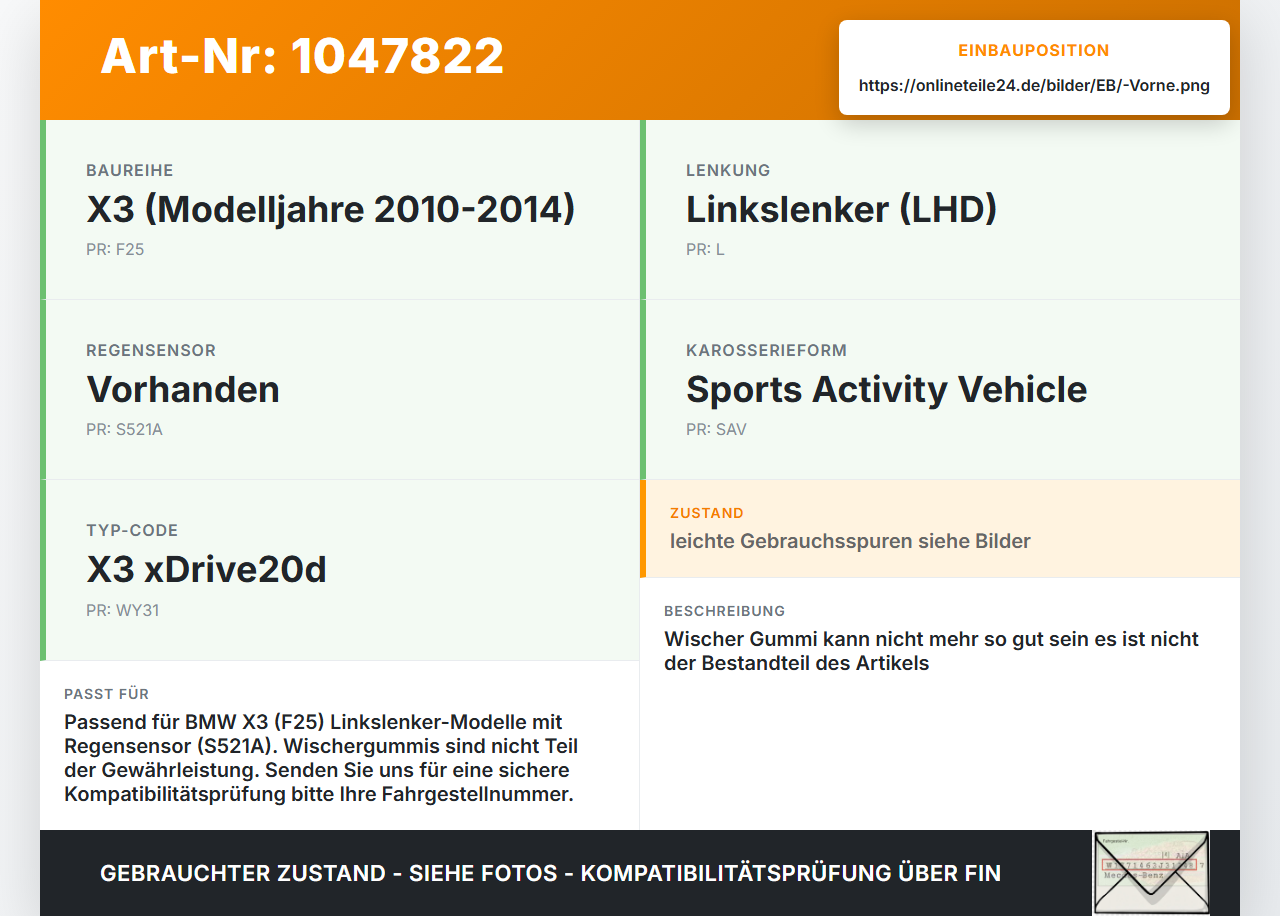Click the Art-Nr: 1047822 heading

tap(302, 56)
